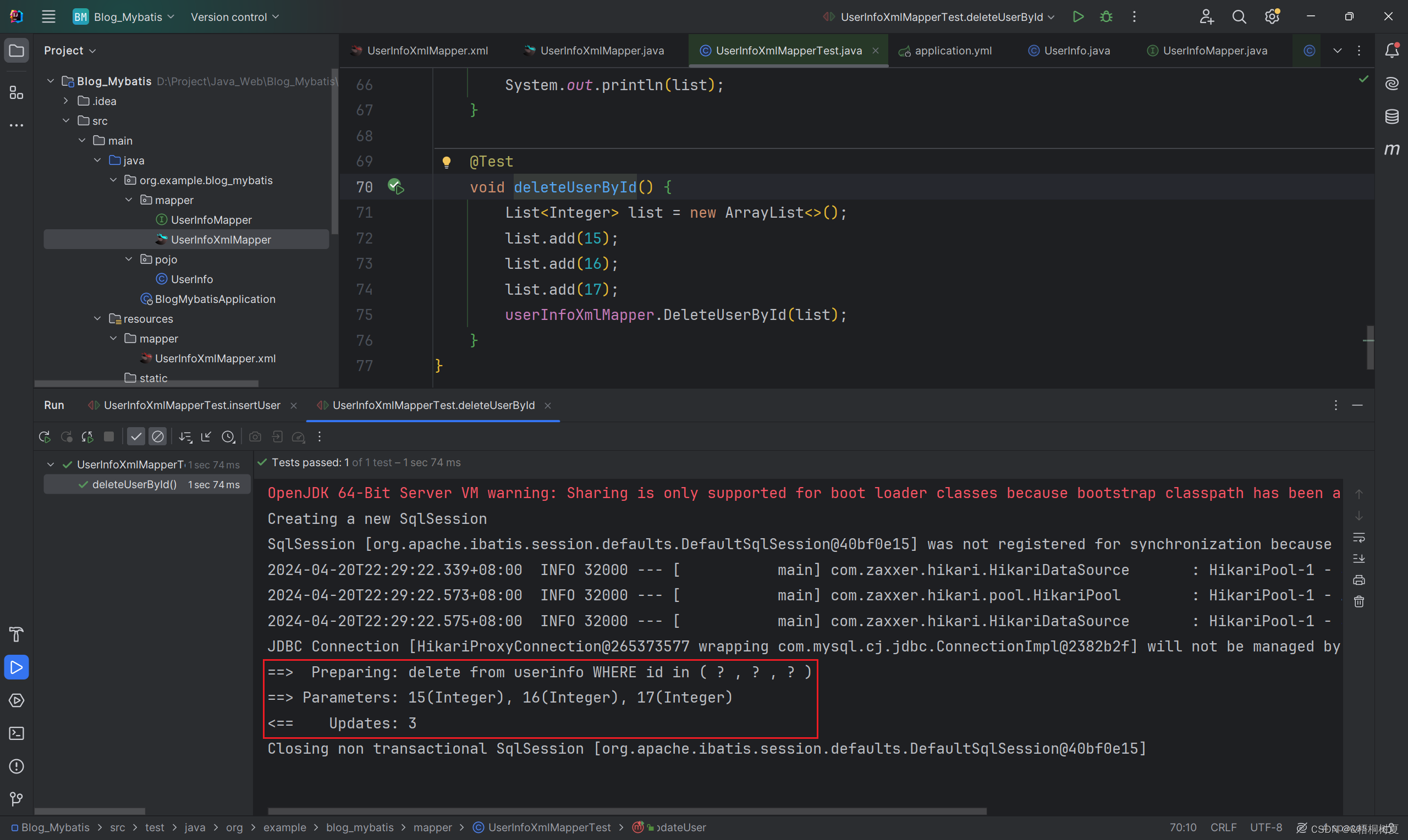This screenshot has height=840, width=1408.
Task: Print console output icon
Action: pos(1358,580)
